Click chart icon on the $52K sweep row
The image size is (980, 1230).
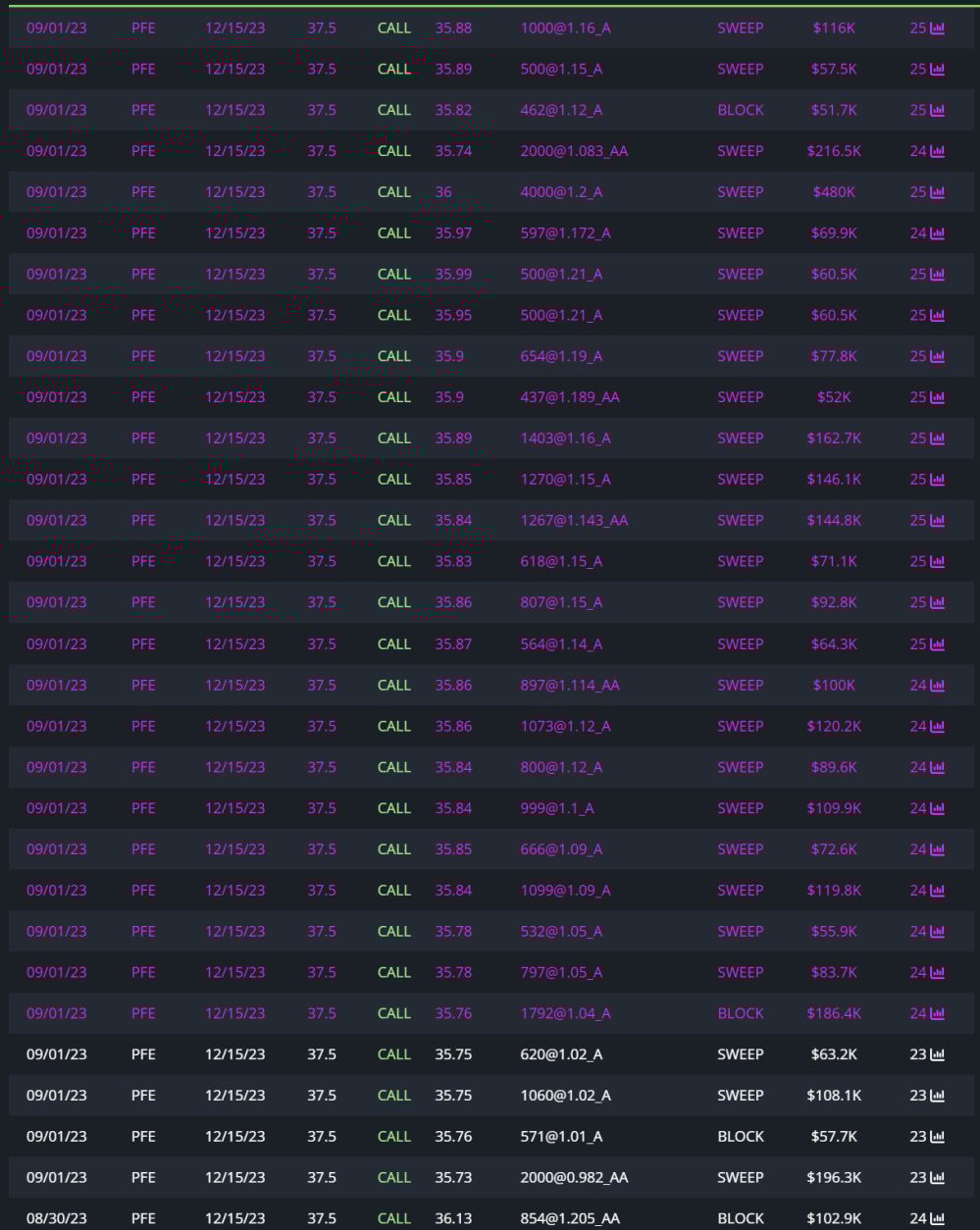pos(937,397)
